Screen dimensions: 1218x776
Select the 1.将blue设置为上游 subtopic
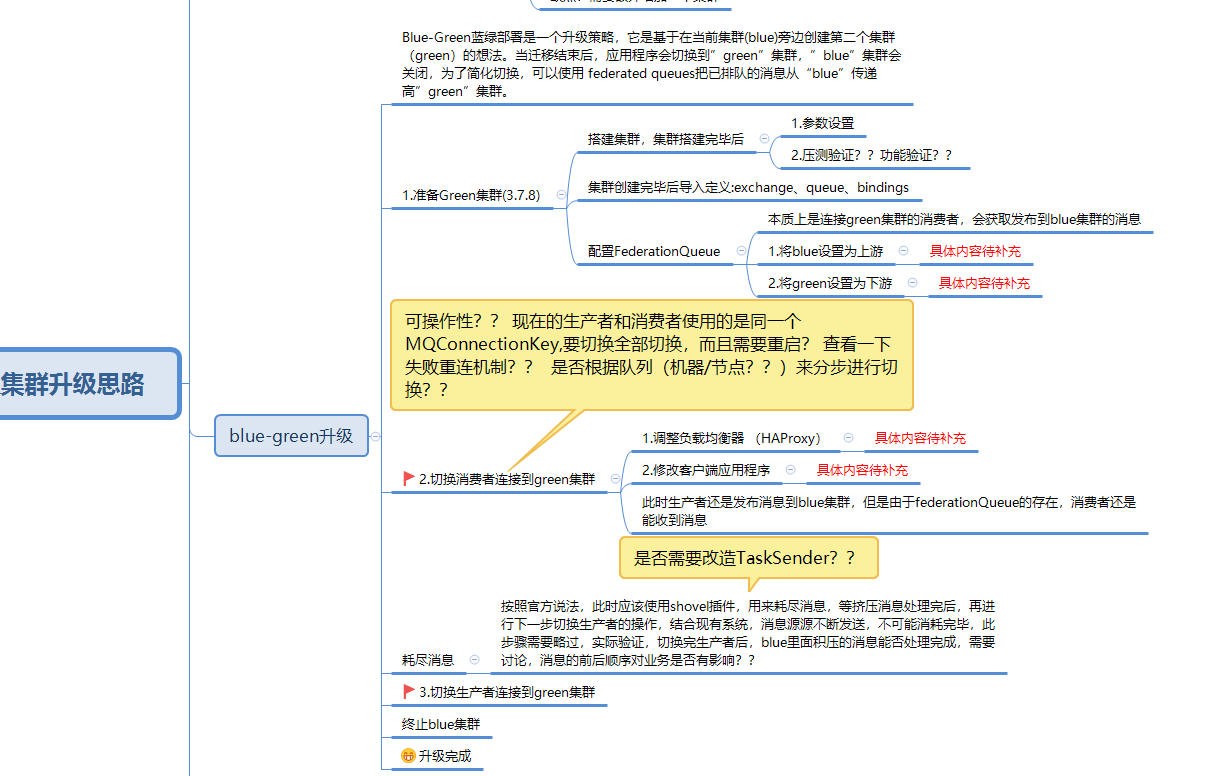[825, 251]
